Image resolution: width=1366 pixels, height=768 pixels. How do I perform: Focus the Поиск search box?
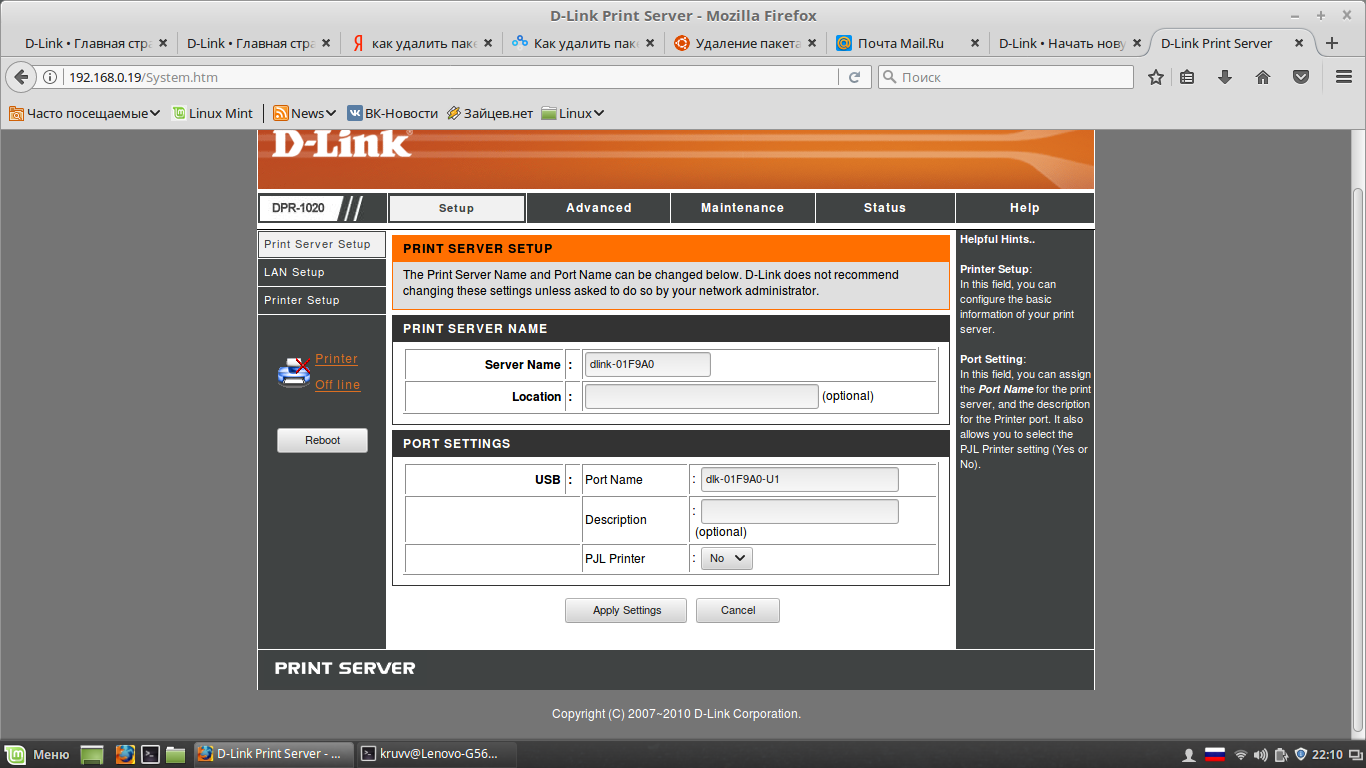(1006, 77)
